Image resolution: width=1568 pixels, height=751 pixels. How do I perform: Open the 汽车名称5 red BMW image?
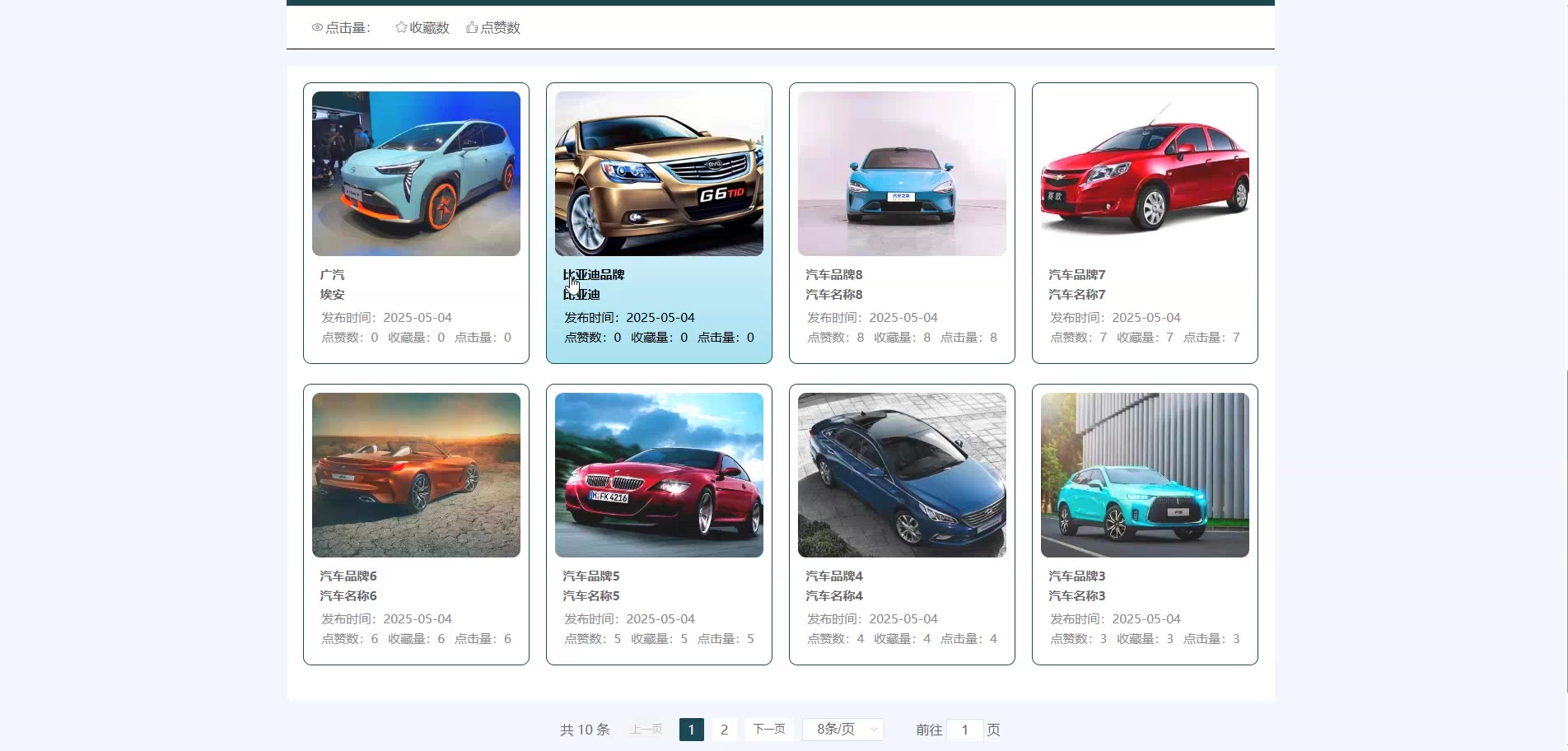[x=659, y=475]
